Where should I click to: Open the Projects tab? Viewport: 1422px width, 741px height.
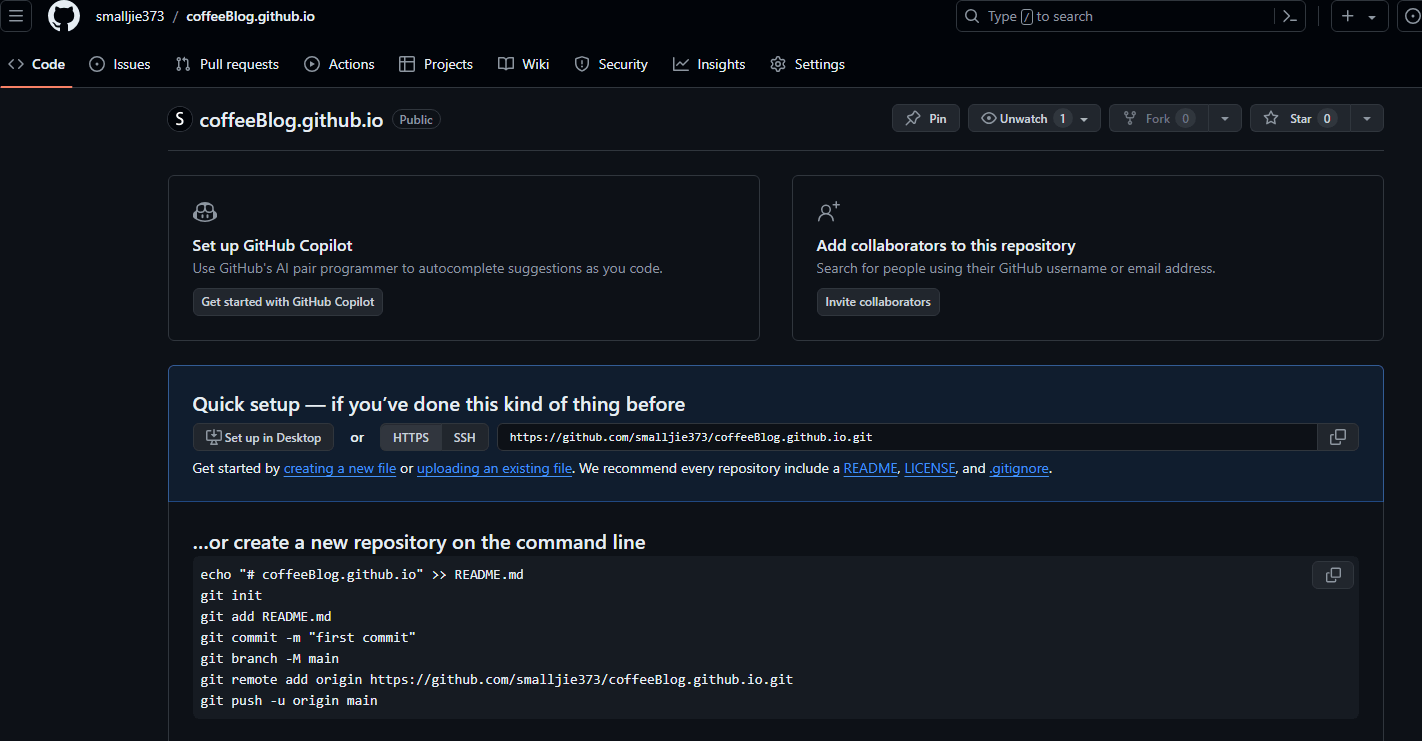pos(436,64)
